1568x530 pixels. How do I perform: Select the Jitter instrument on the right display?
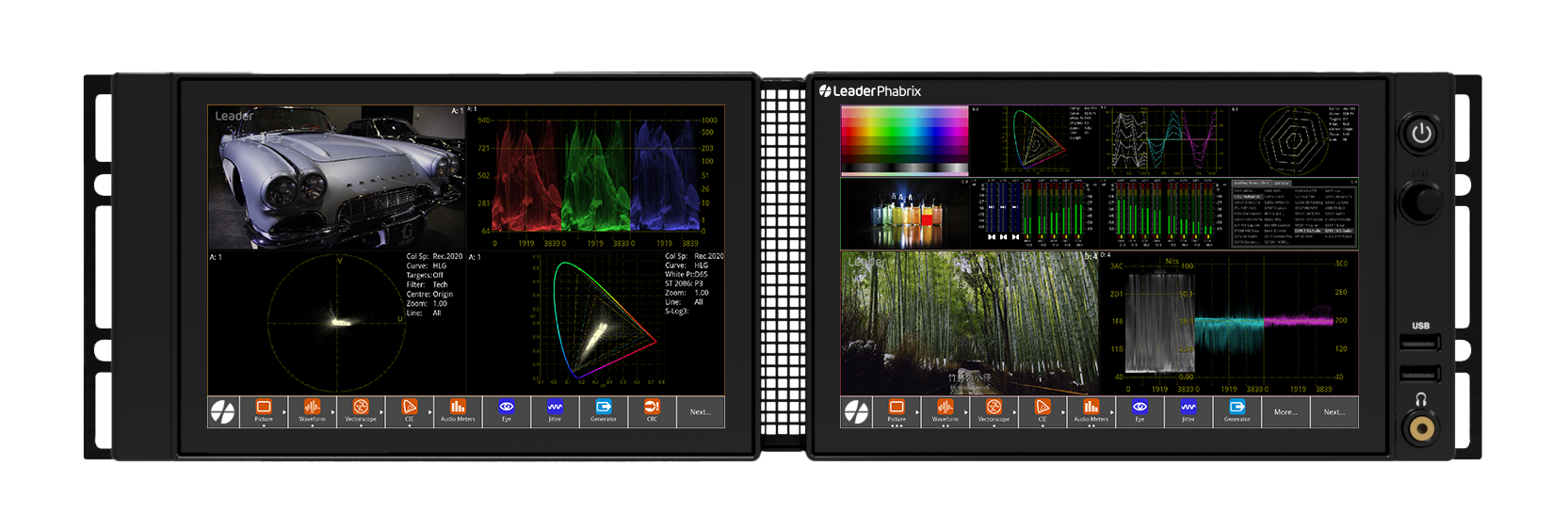click(1188, 411)
